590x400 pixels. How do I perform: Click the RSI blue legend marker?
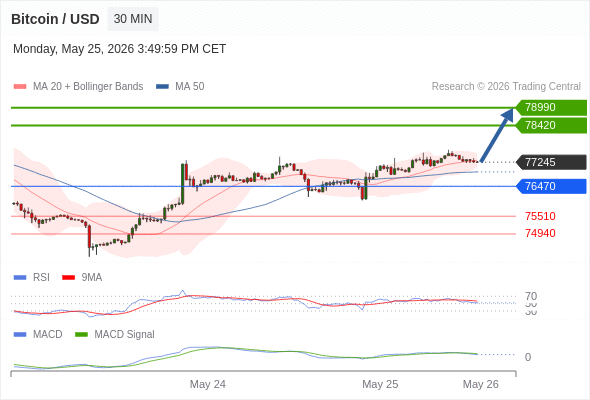[x=20, y=278]
